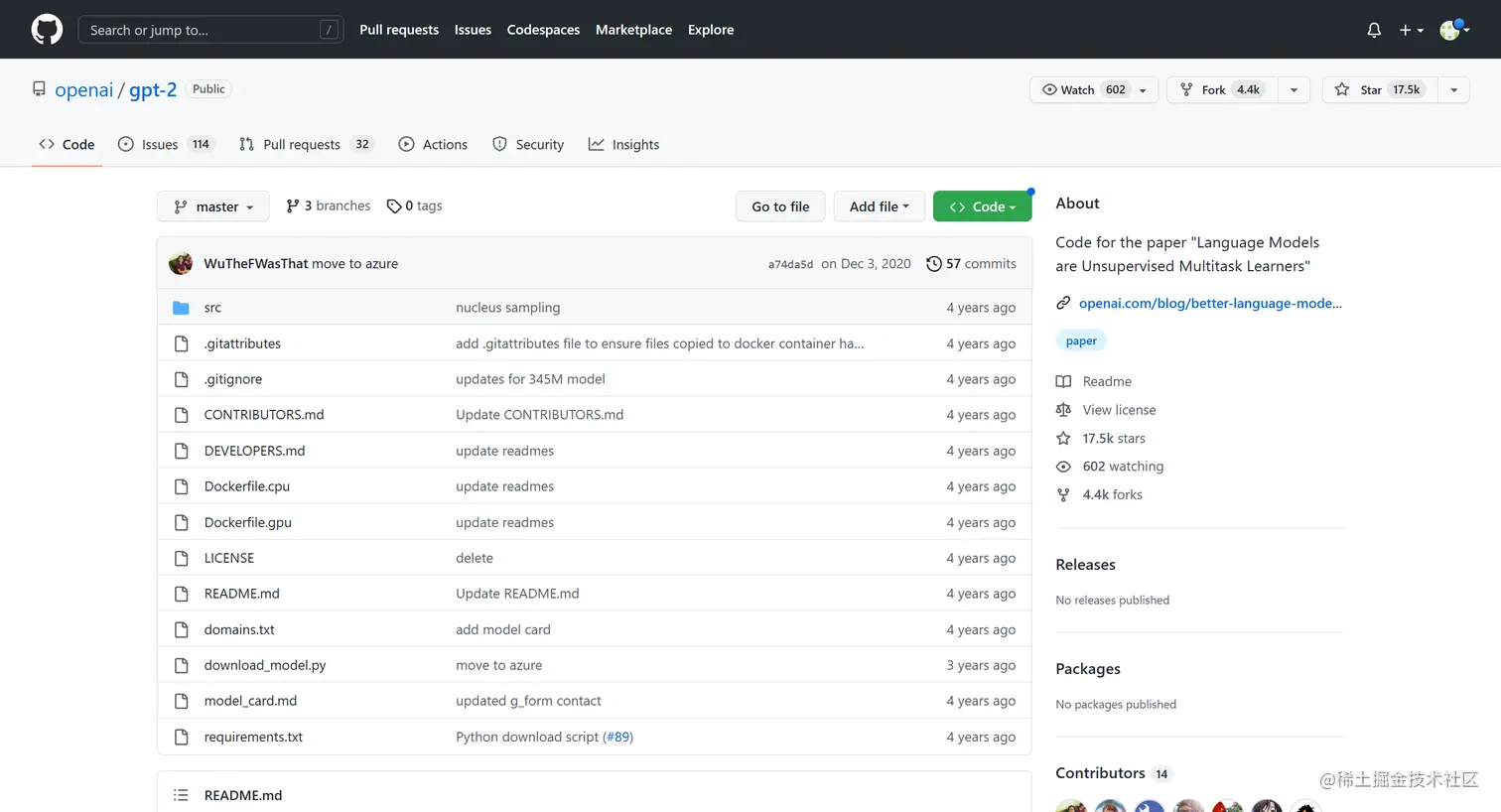Open the notifications bell

tap(1374, 30)
